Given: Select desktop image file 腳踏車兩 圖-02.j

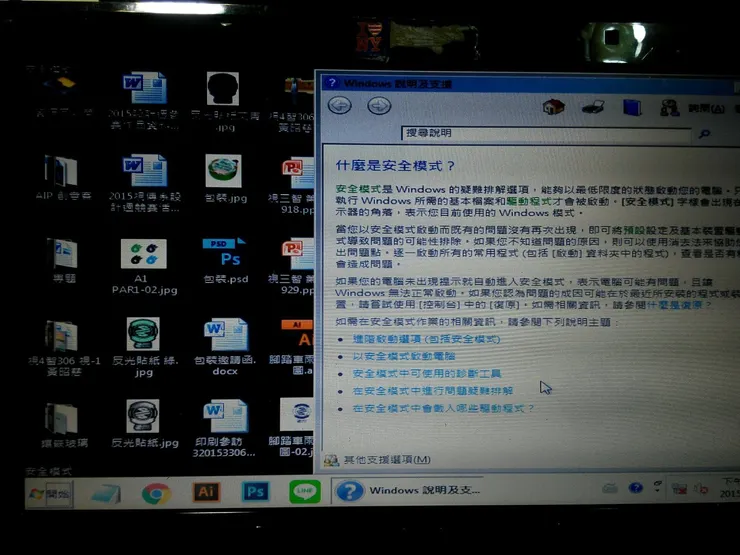Looking at the screenshot, I should 293,428.
